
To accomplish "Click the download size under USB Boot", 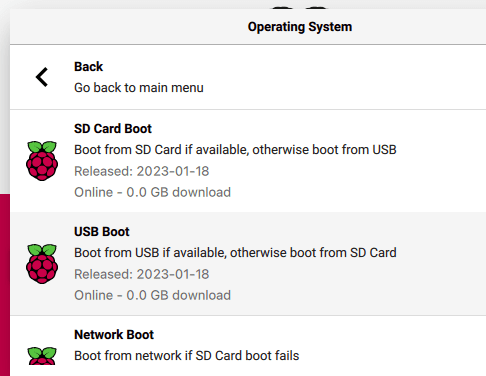I will tap(152, 295).
